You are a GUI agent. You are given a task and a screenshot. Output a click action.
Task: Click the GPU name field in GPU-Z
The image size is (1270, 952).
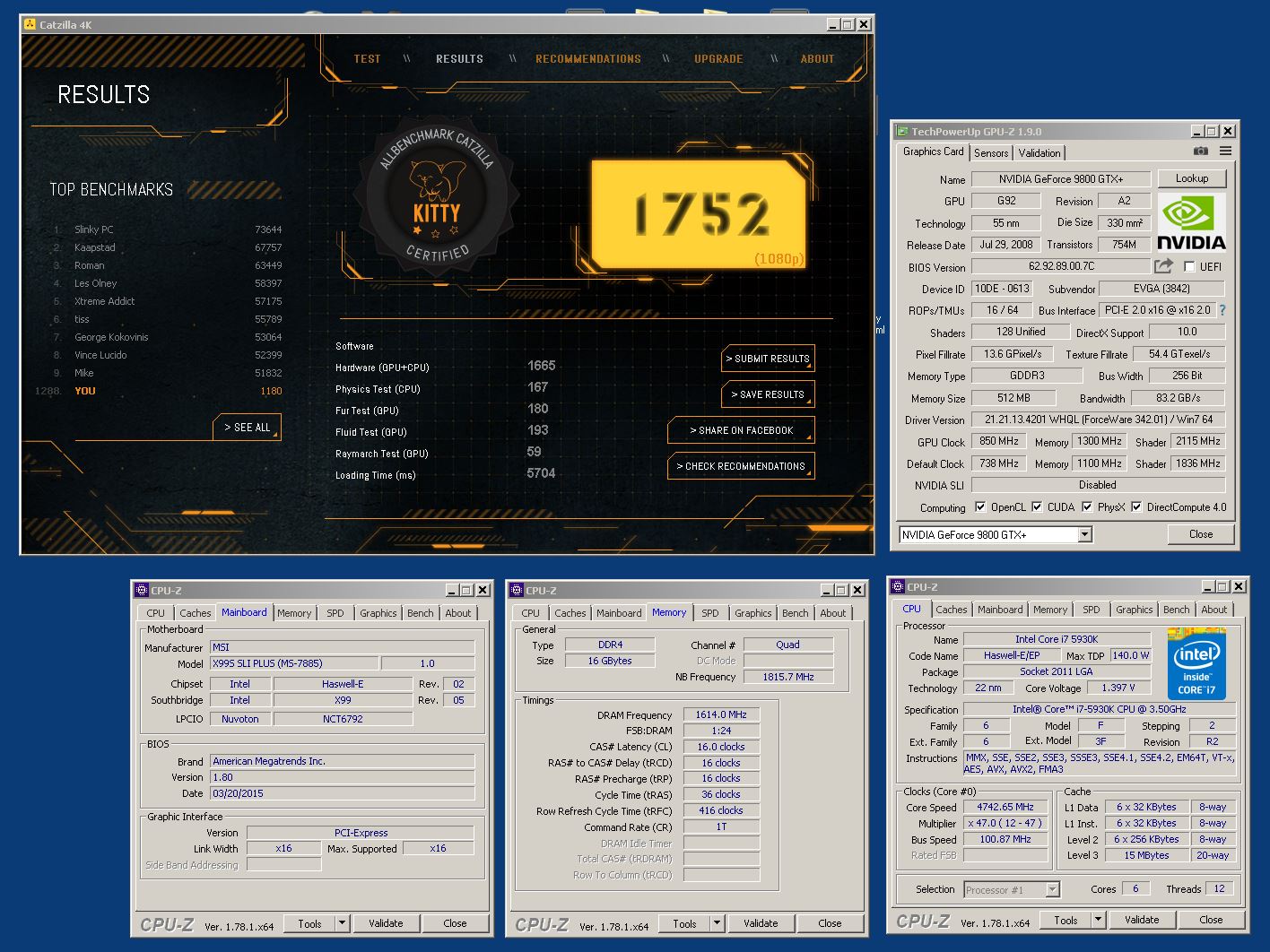[1061, 178]
